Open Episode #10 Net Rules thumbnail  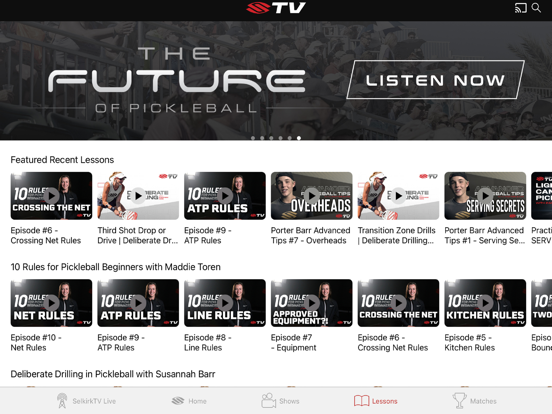[x=51, y=303]
